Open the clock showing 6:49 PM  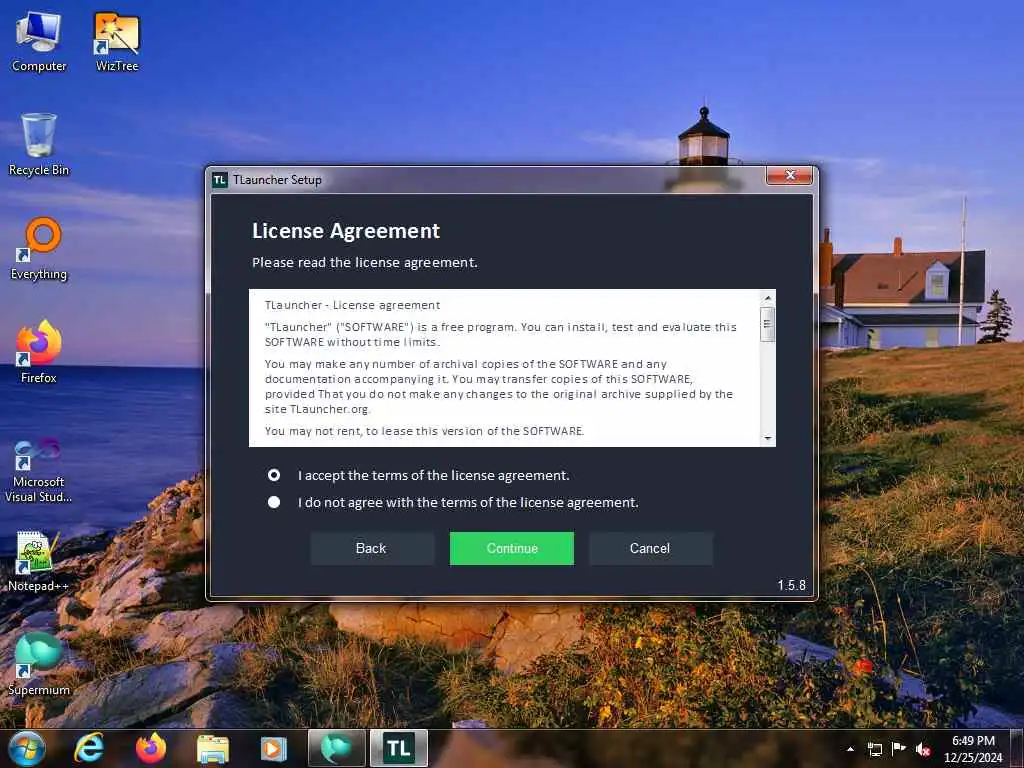pyautogui.click(x=973, y=749)
